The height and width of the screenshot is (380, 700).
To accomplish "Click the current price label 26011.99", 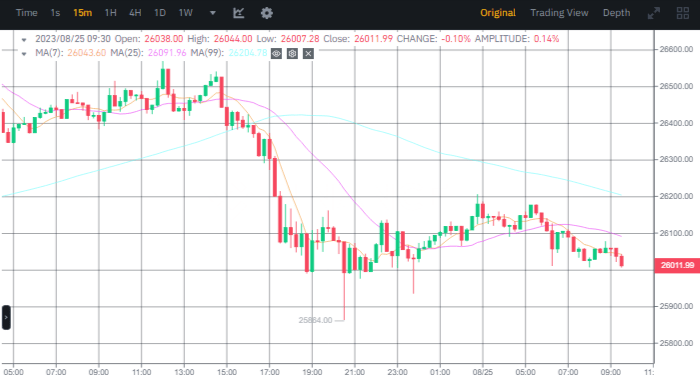I will point(677,265).
